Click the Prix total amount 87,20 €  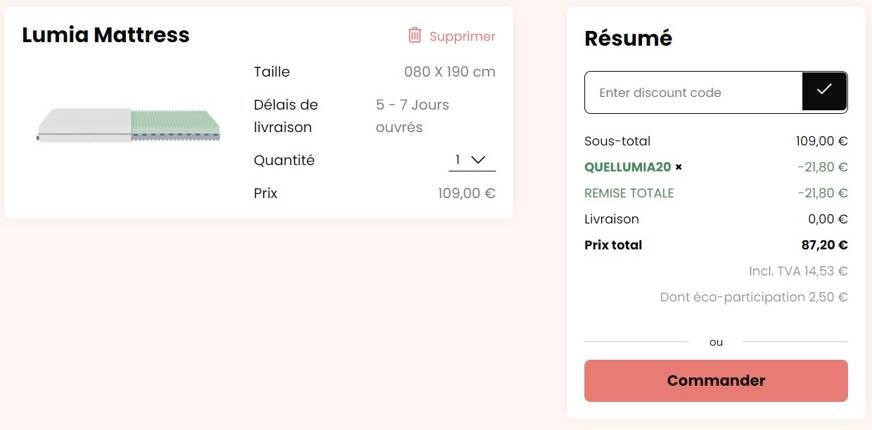[x=824, y=245]
